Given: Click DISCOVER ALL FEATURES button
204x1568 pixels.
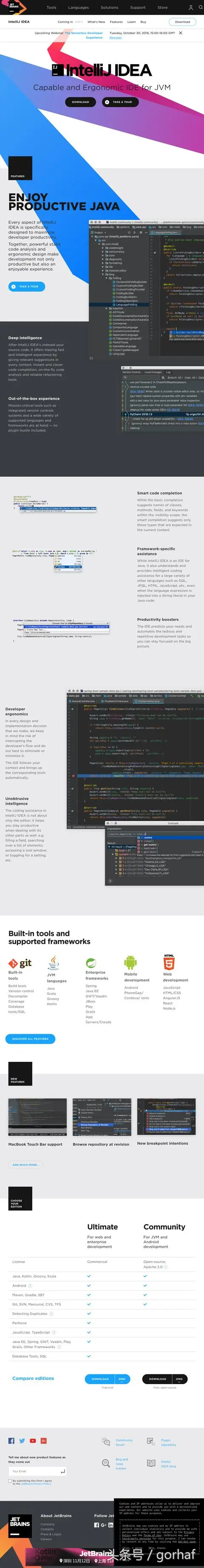Looking at the screenshot, I should pos(30,1039).
